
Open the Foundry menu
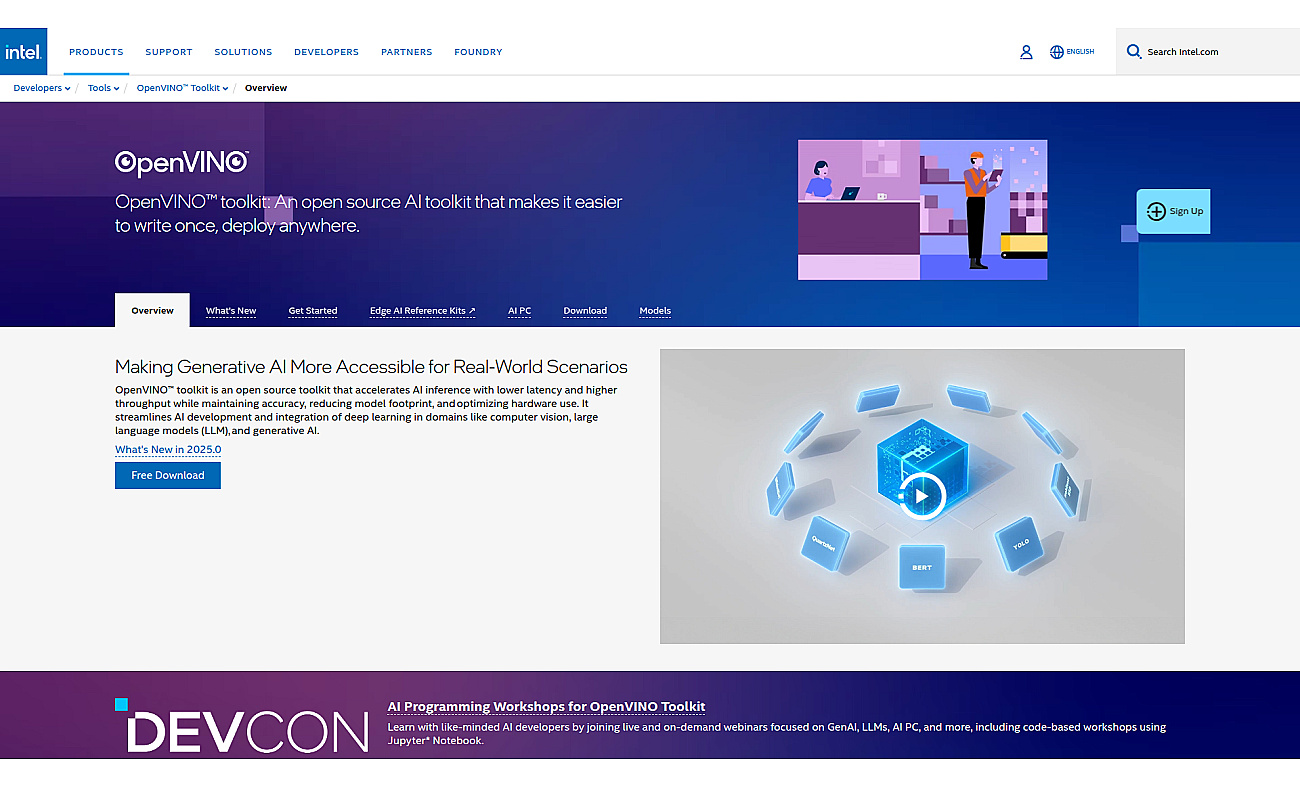478,52
